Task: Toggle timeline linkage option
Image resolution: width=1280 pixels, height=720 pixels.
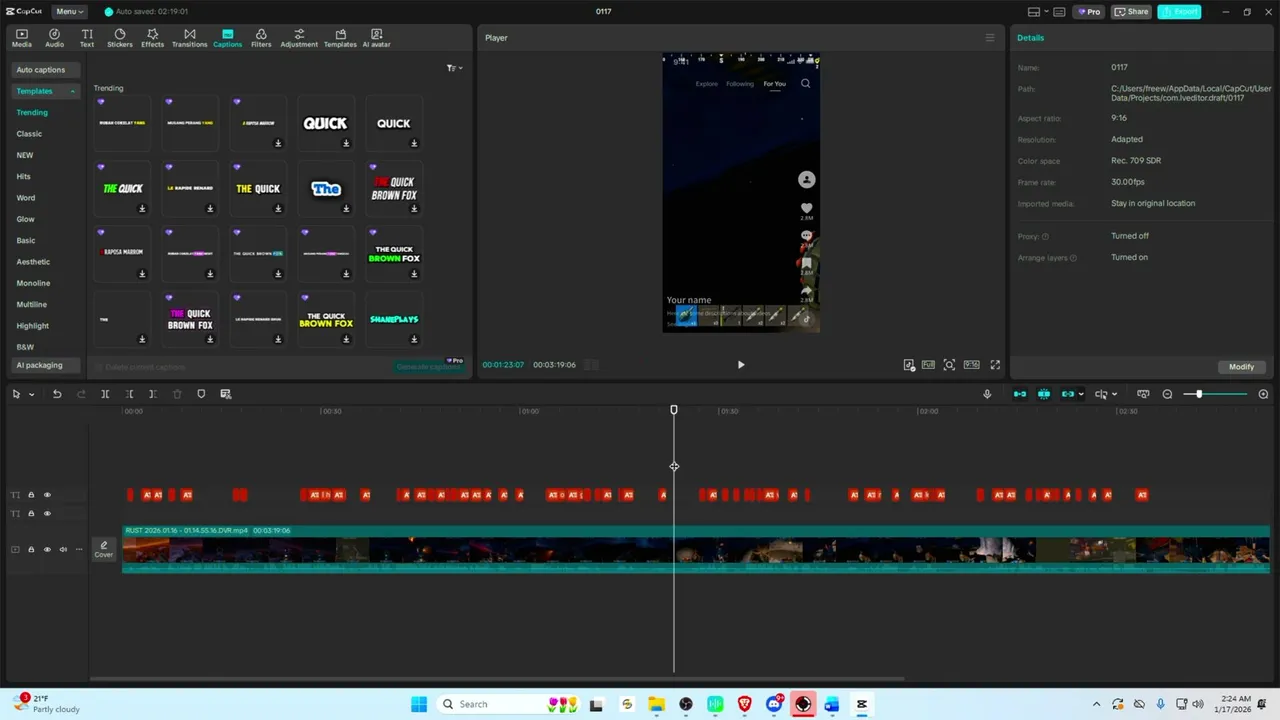Action: click(x=1067, y=394)
